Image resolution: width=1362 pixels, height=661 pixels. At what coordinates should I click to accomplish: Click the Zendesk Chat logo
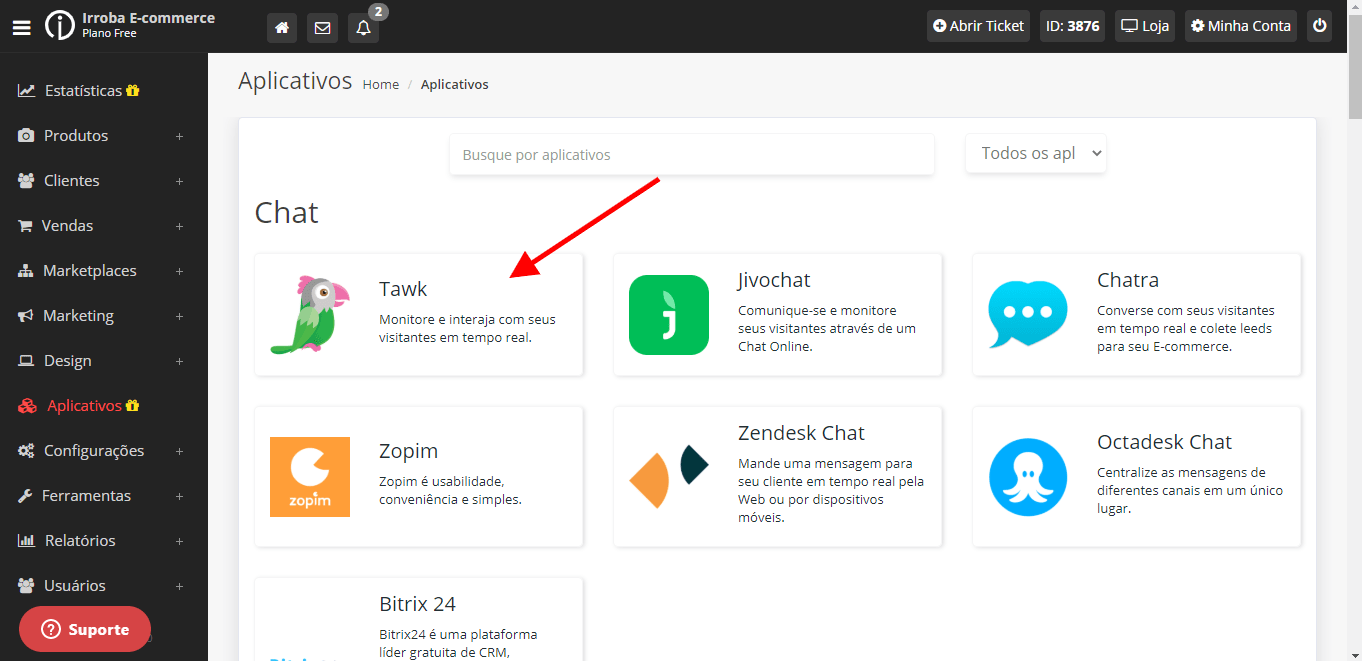click(x=669, y=476)
